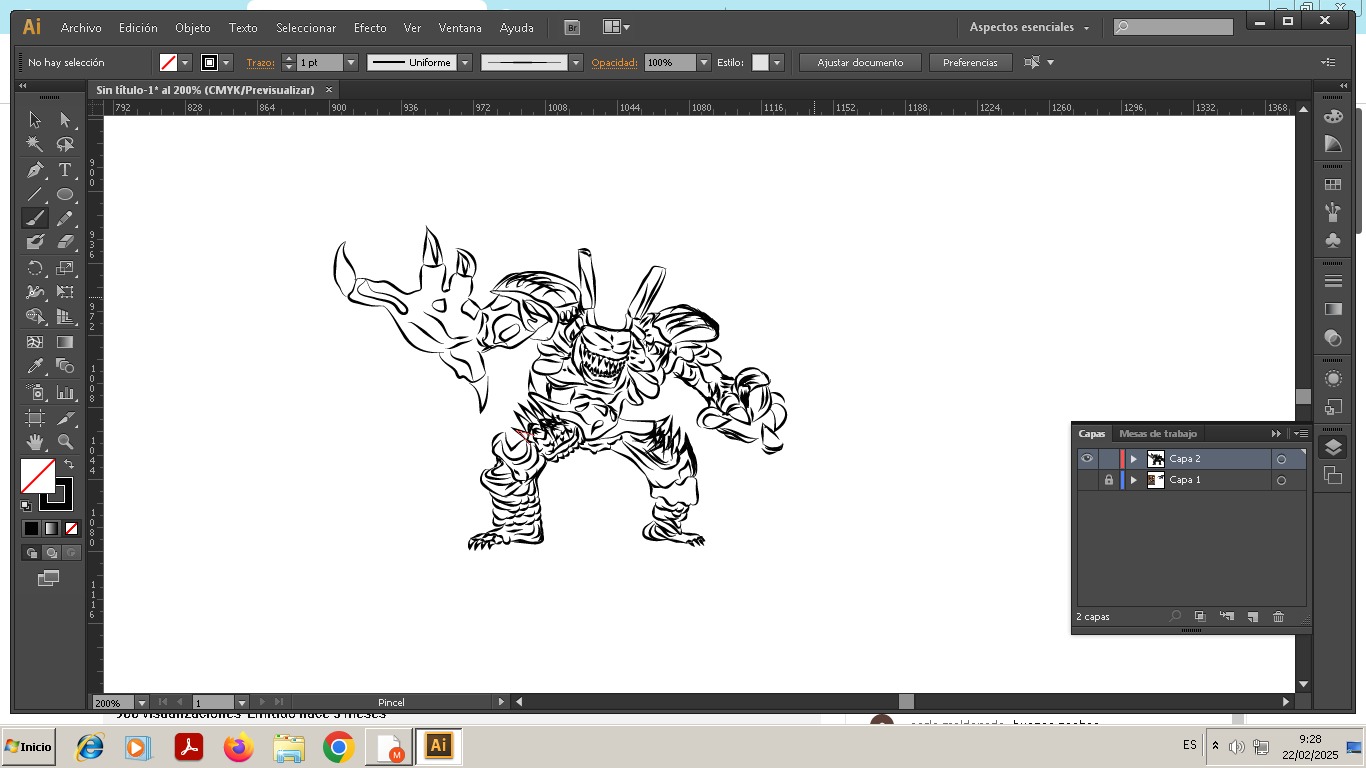Open the Archivo menu
This screenshot has height=768, width=1366.
[81, 28]
